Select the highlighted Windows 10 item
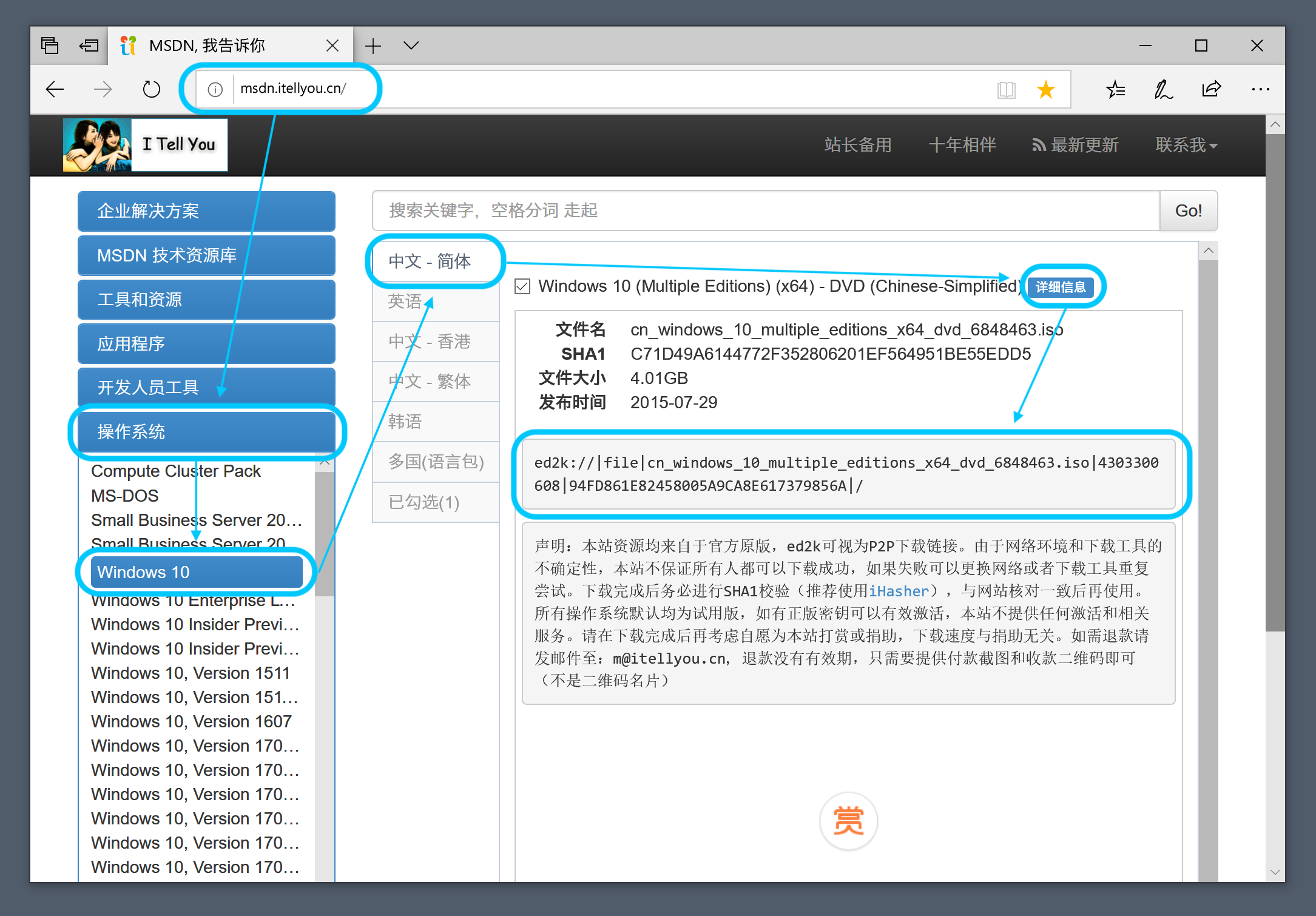Screen dimensions: 1316x916 [197, 572]
